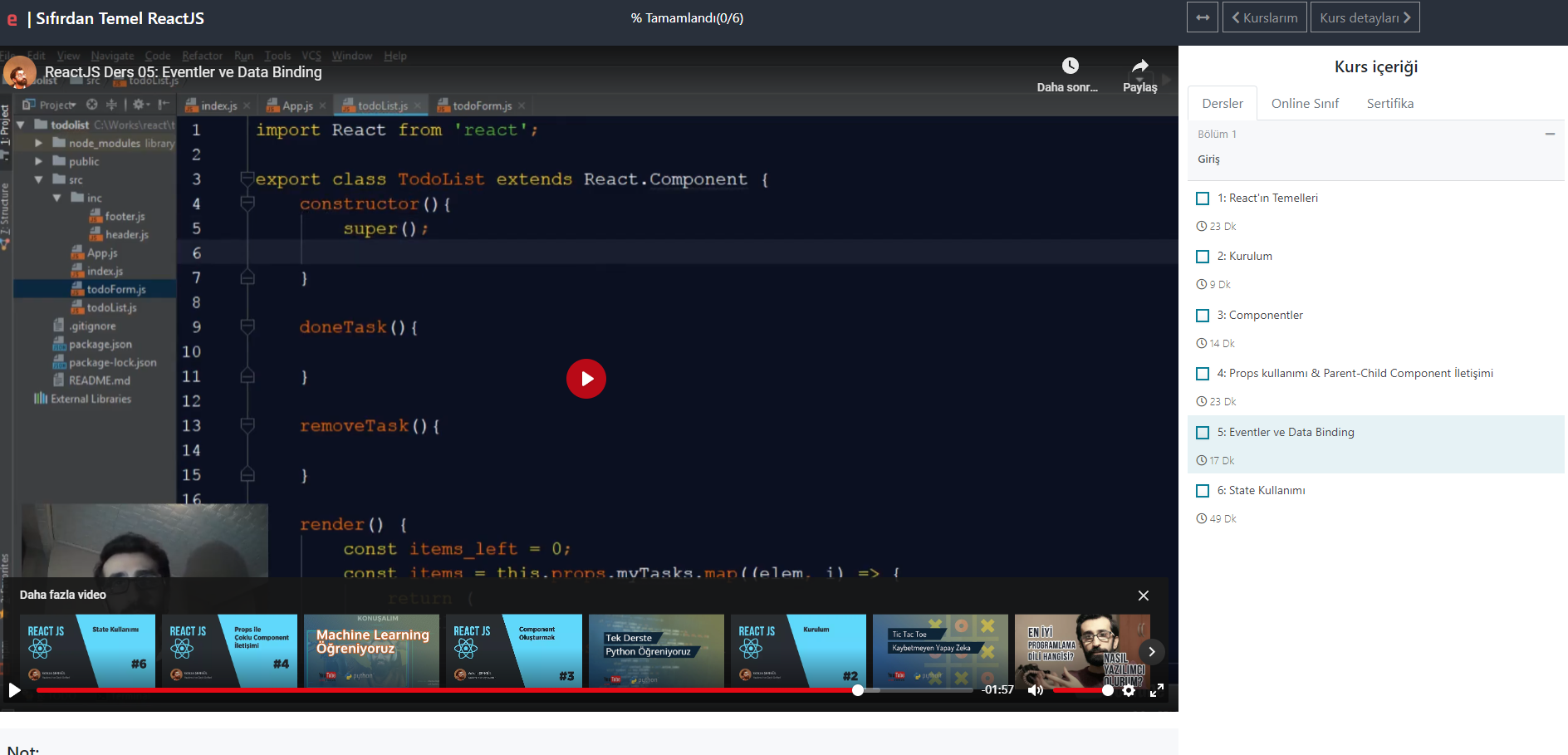1568x755 pixels.
Task: Click the 'Sıfırdan Temel ReactJS' course title
Action: [120, 18]
